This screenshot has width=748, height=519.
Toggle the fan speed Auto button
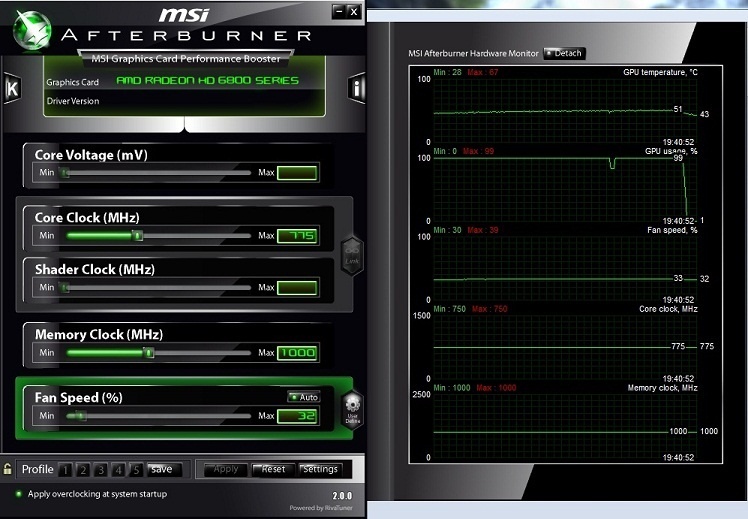coord(304,397)
